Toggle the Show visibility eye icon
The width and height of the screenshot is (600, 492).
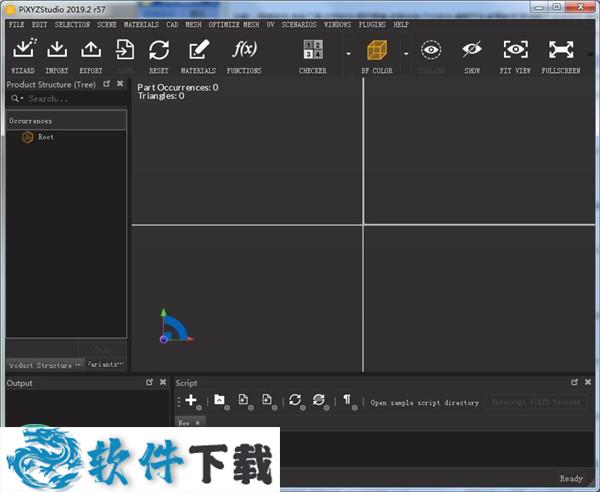click(x=472, y=50)
